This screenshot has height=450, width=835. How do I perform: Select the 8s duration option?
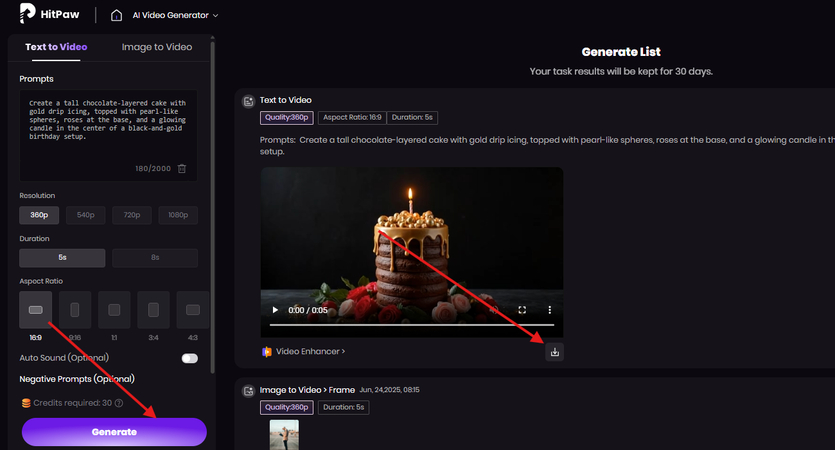154,258
